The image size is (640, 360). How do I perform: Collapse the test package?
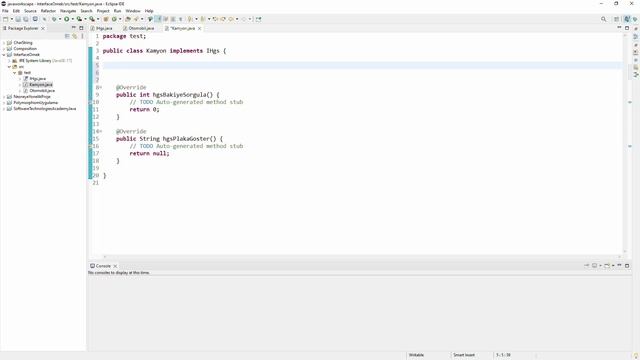point(15,73)
